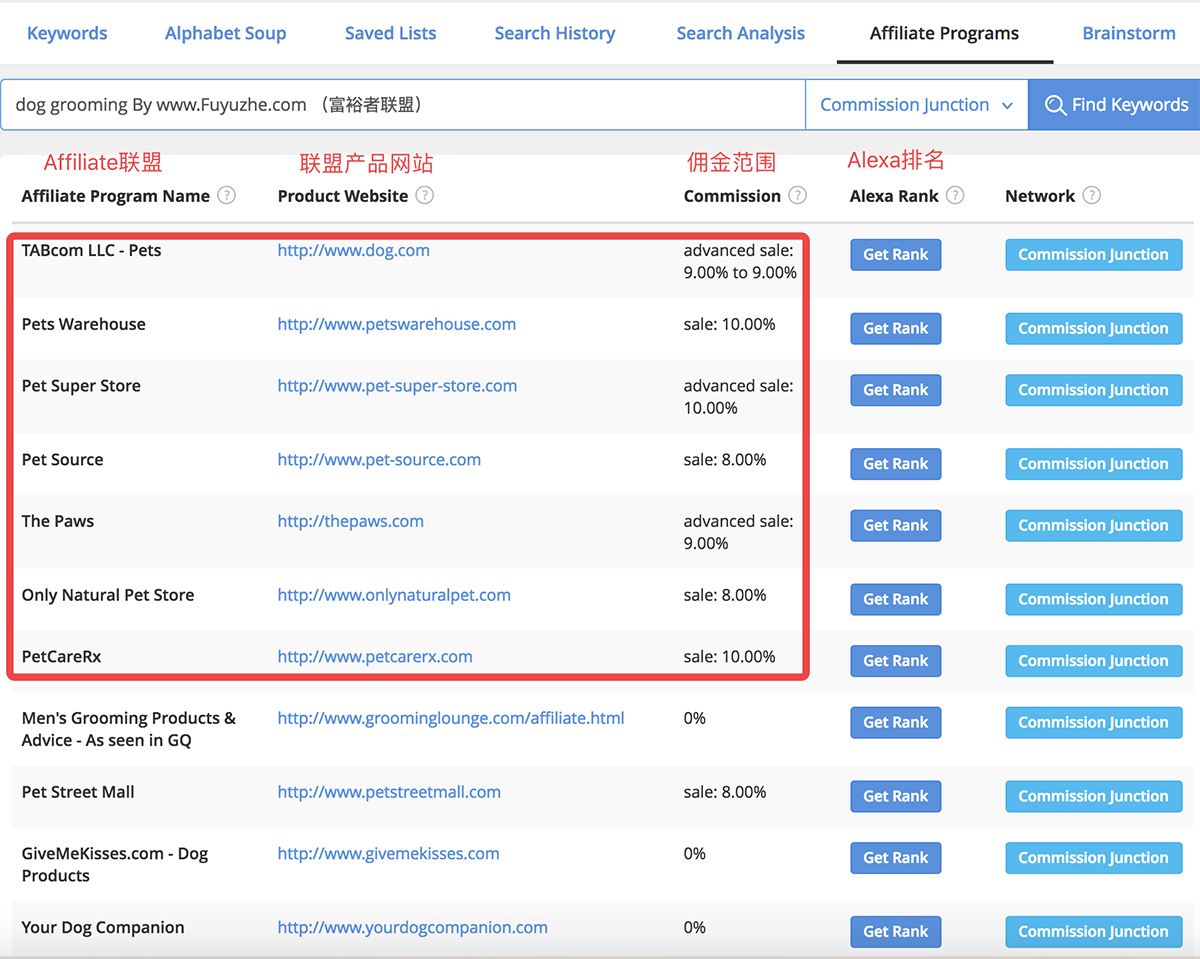Screen dimensions: 1200x959
Task: Click Commission Junction button for PetCareRx
Action: click(1093, 661)
